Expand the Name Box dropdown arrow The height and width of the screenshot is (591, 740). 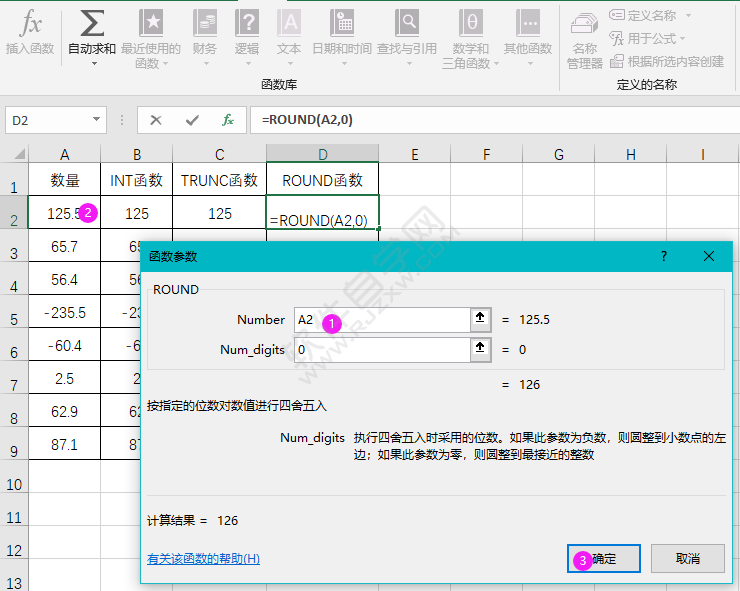tap(97, 120)
